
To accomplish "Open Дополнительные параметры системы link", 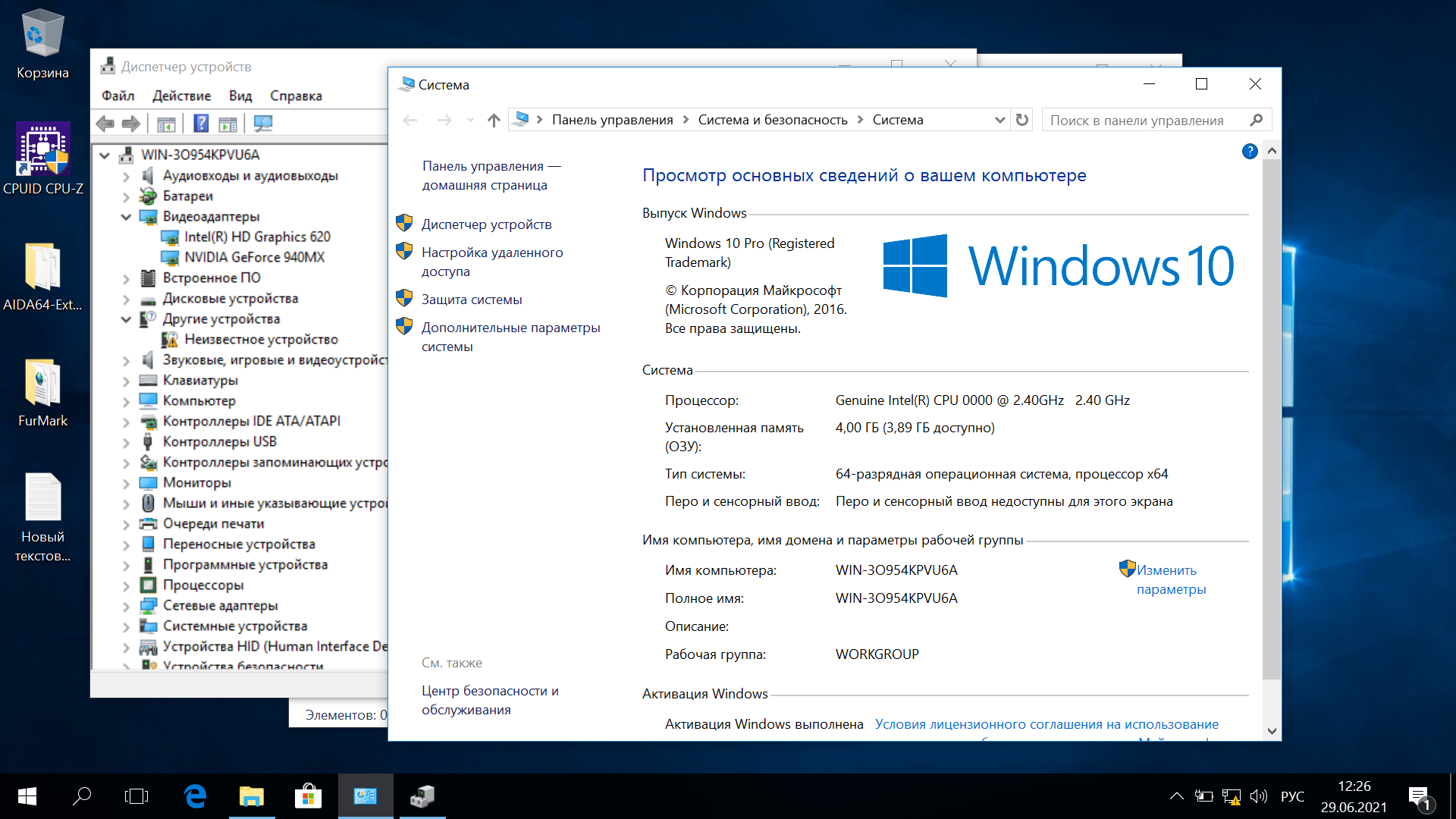I will [510, 337].
